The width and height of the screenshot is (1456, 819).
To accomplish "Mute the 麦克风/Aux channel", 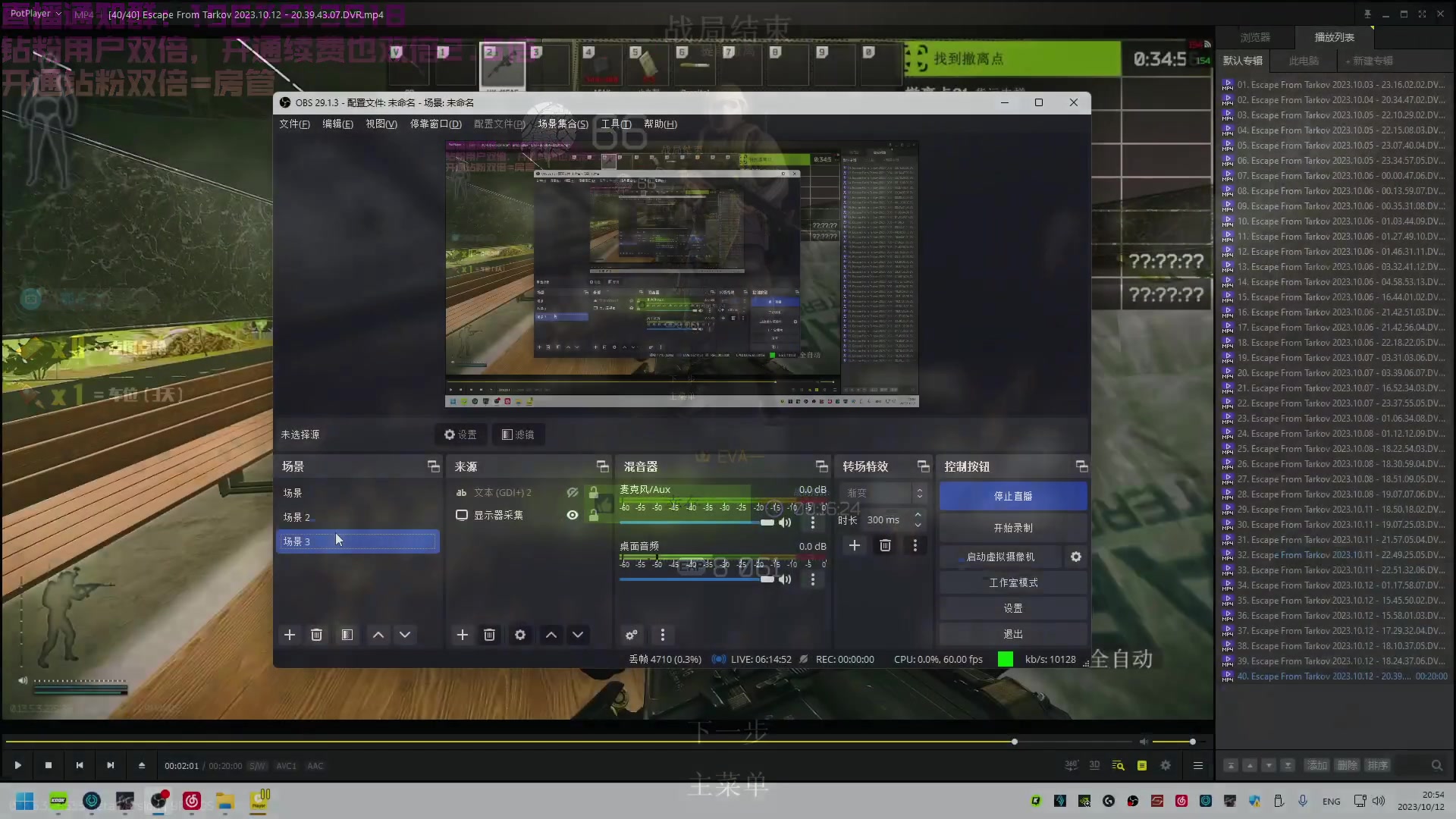I will [786, 522].
